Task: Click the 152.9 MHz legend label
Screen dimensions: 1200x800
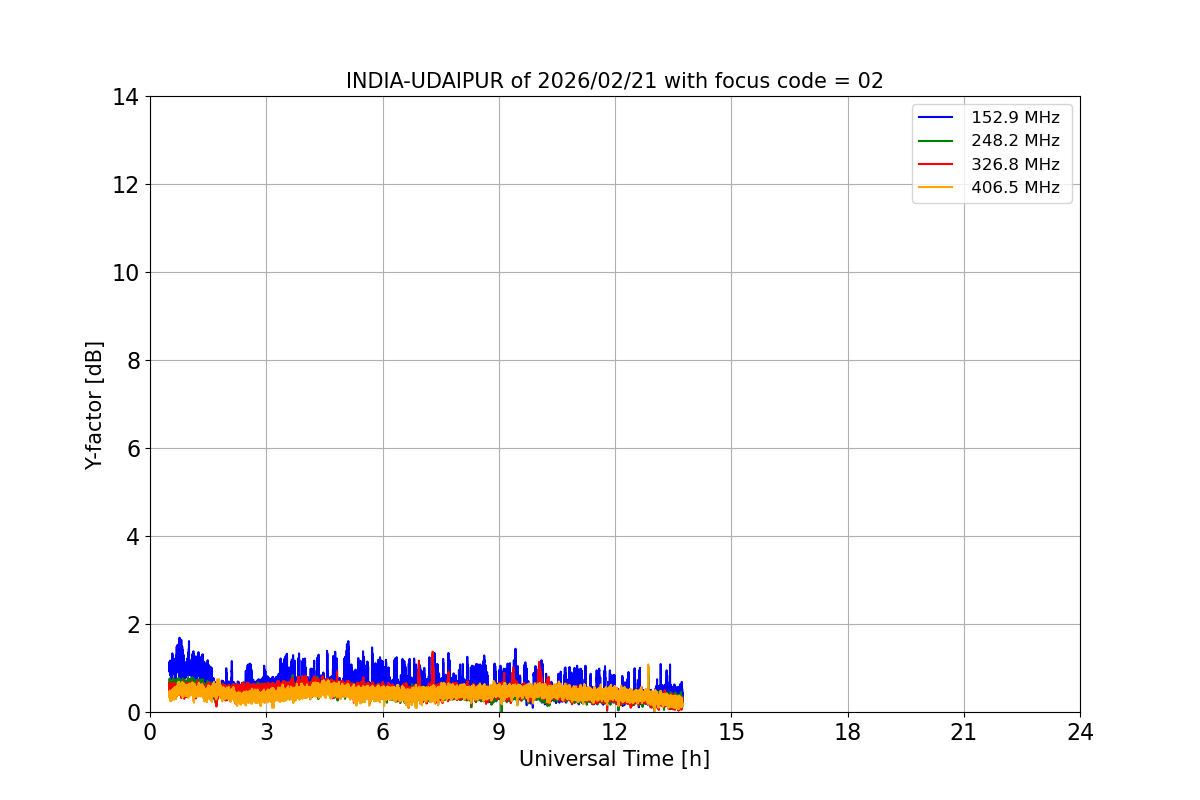Action: coord(1015,118)
